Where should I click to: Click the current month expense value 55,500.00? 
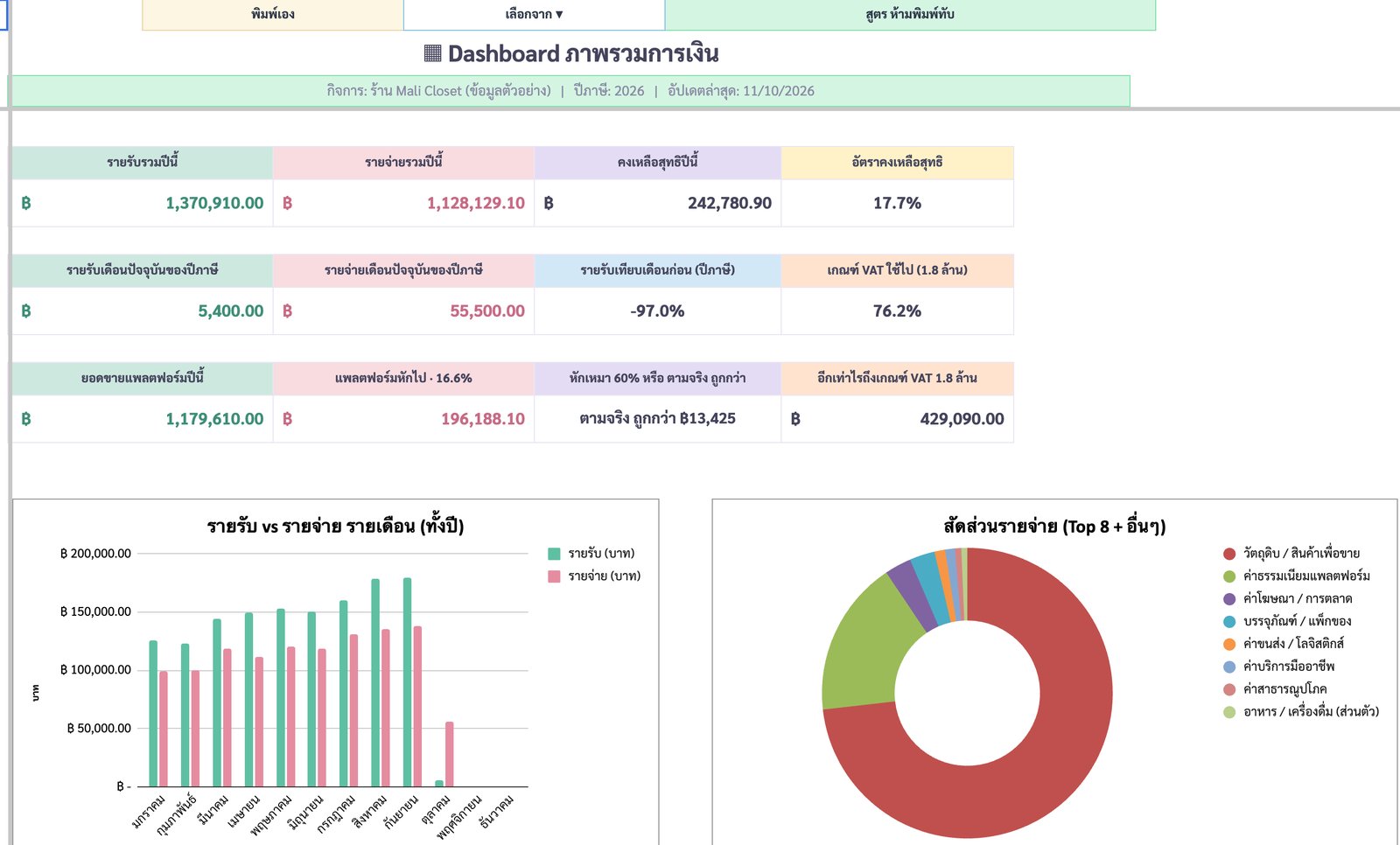487,311
